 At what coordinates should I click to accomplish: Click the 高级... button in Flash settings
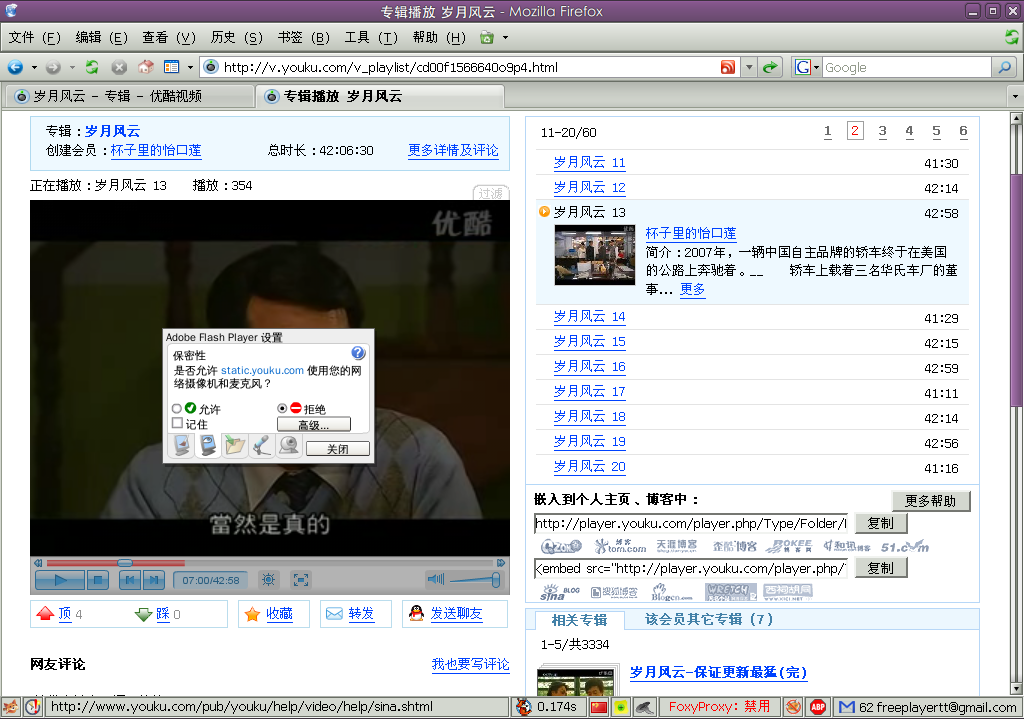[x=313, y=424]
